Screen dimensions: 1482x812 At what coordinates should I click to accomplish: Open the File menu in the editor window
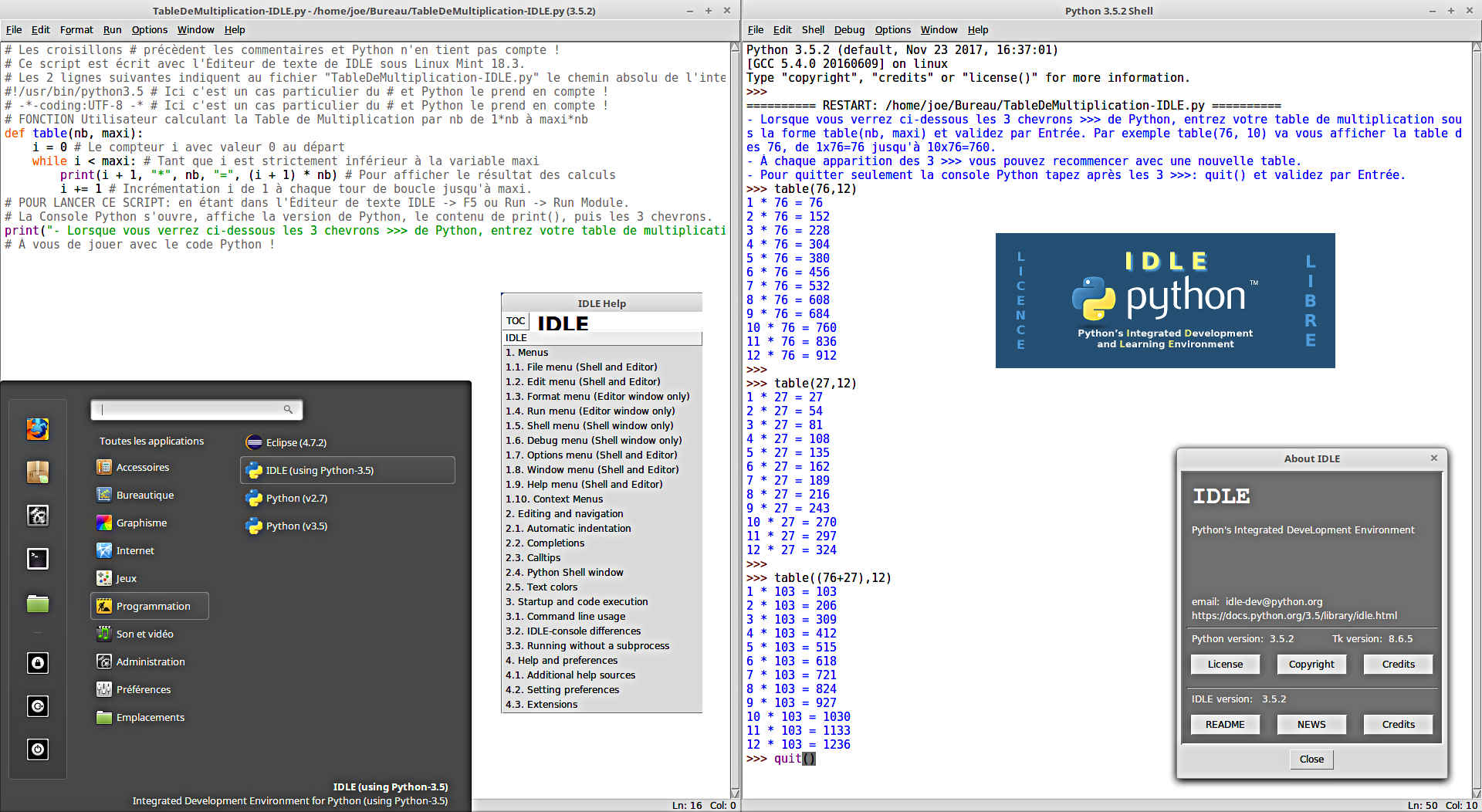point(14,29)
